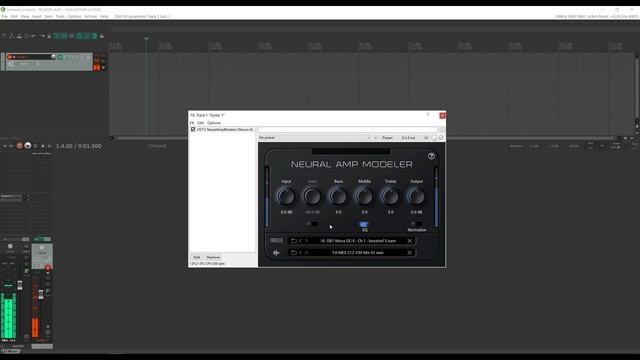The height and width of the screenshot is (360, 640).
Task: Toggle the noise gate switch under the Gate knob
Action: point(312,224)
